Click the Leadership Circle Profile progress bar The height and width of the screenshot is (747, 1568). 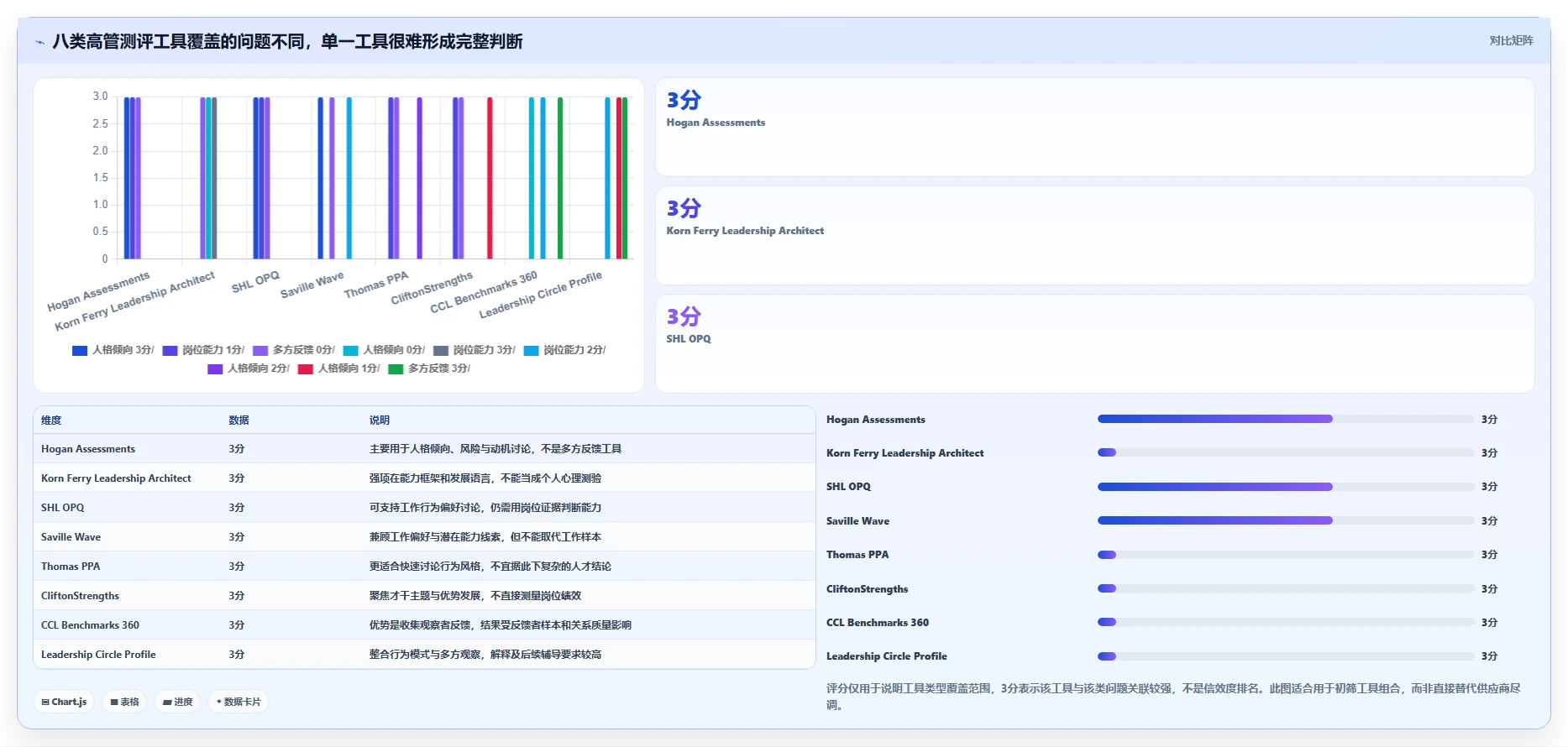(1286, 656)
